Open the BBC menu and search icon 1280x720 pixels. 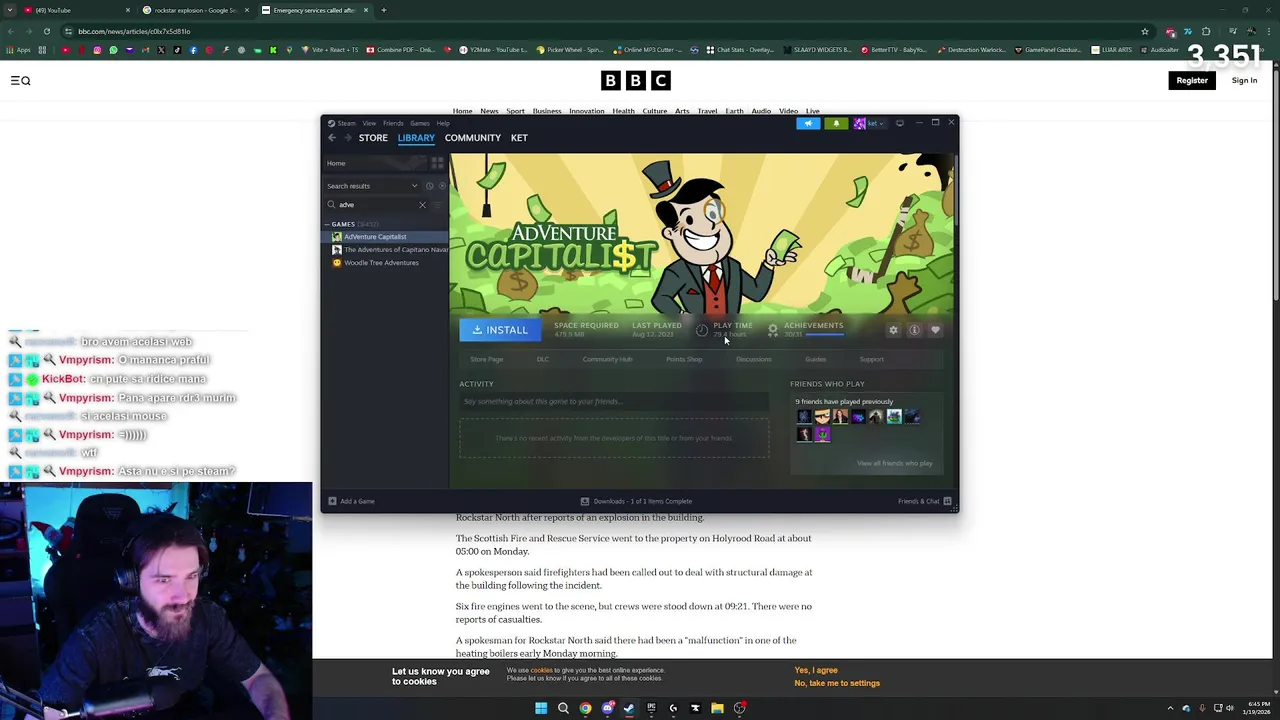pos(20,81)
